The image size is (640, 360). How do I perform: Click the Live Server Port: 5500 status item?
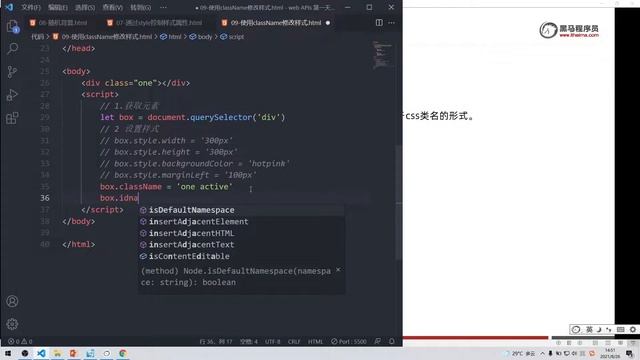click(x=349, y=341)
